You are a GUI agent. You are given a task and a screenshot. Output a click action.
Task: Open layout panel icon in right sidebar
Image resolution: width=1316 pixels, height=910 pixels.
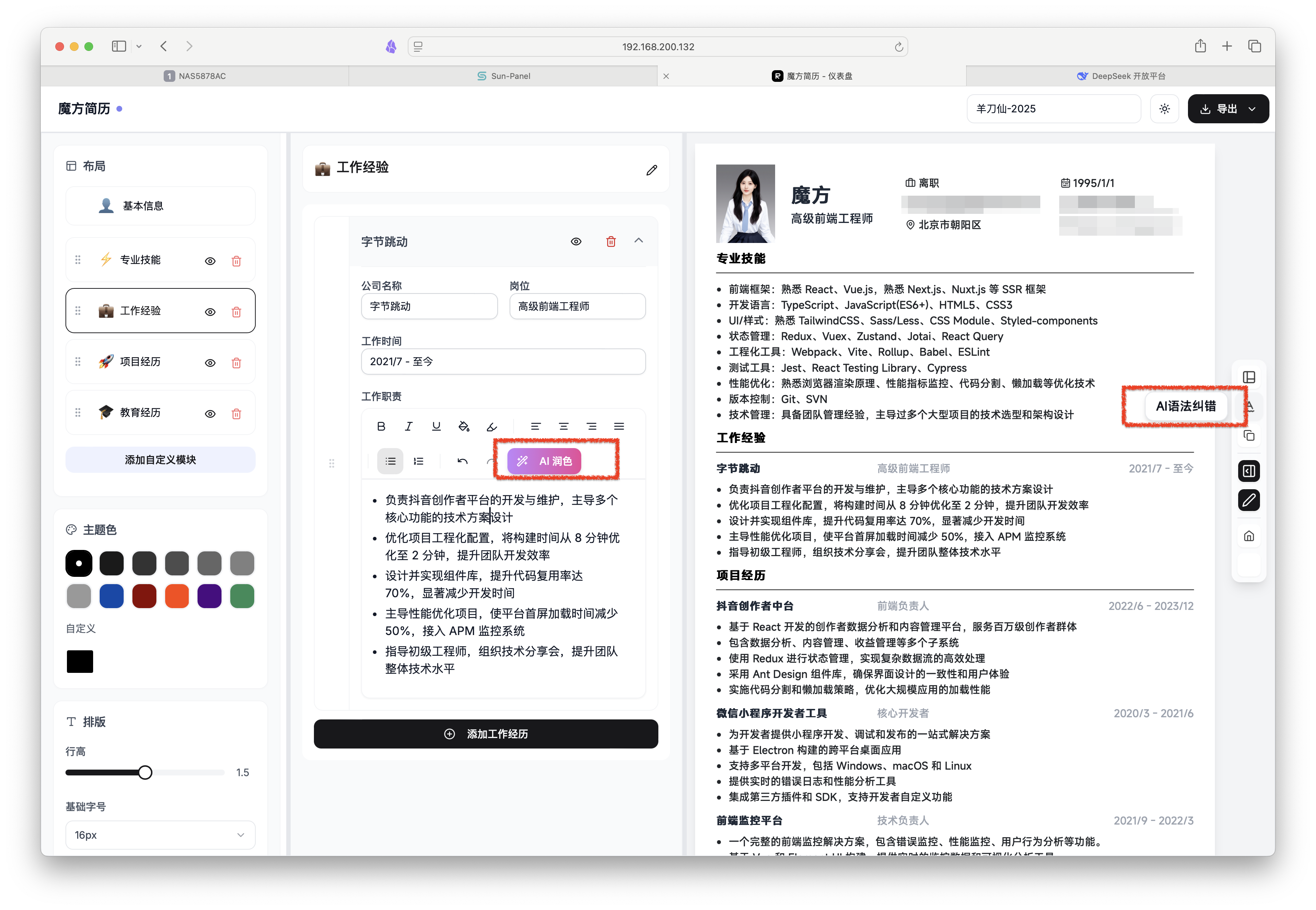coord(1249,378)
